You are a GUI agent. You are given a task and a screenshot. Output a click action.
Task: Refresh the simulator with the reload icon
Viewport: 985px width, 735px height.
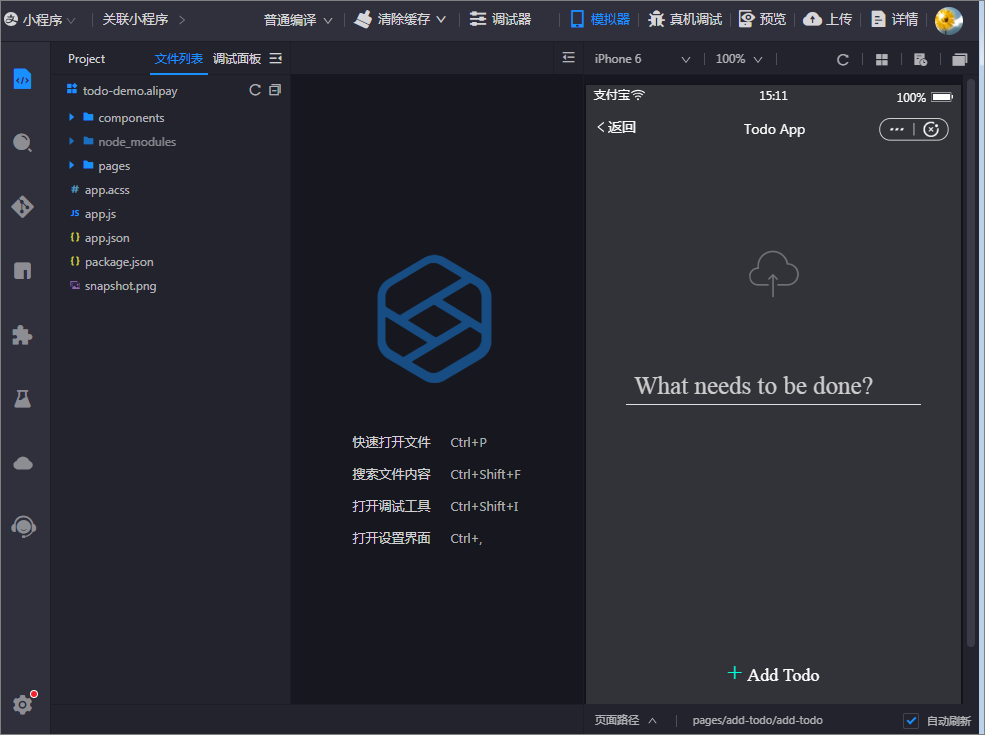pos(843,60)
